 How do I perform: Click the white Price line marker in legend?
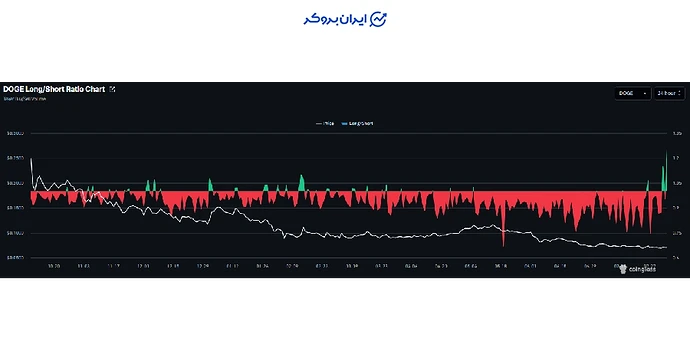click(x=319, y=124)
